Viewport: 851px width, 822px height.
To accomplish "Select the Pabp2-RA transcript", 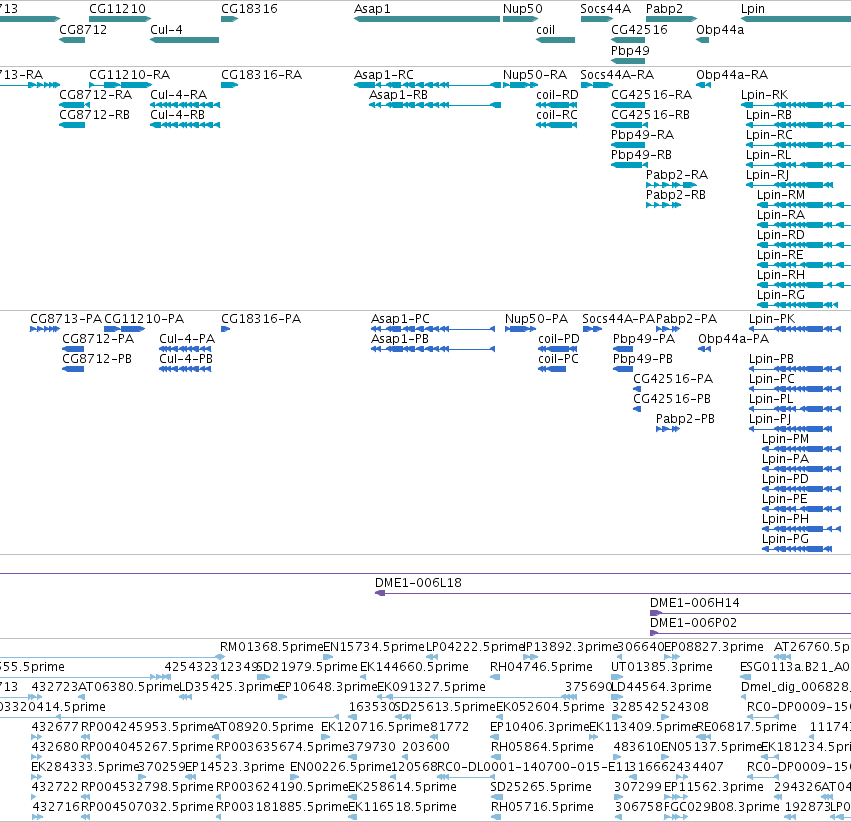I will pyautogui.click(x=671, y=185).
